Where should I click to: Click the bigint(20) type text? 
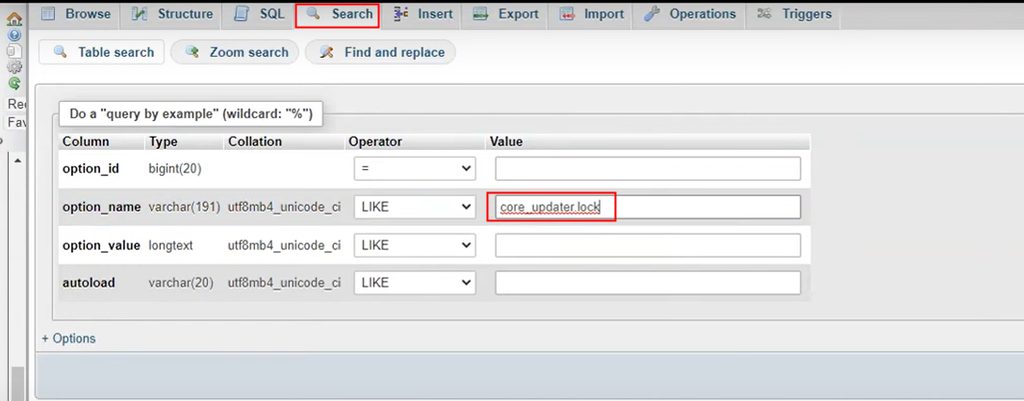(x=175, y=168)
